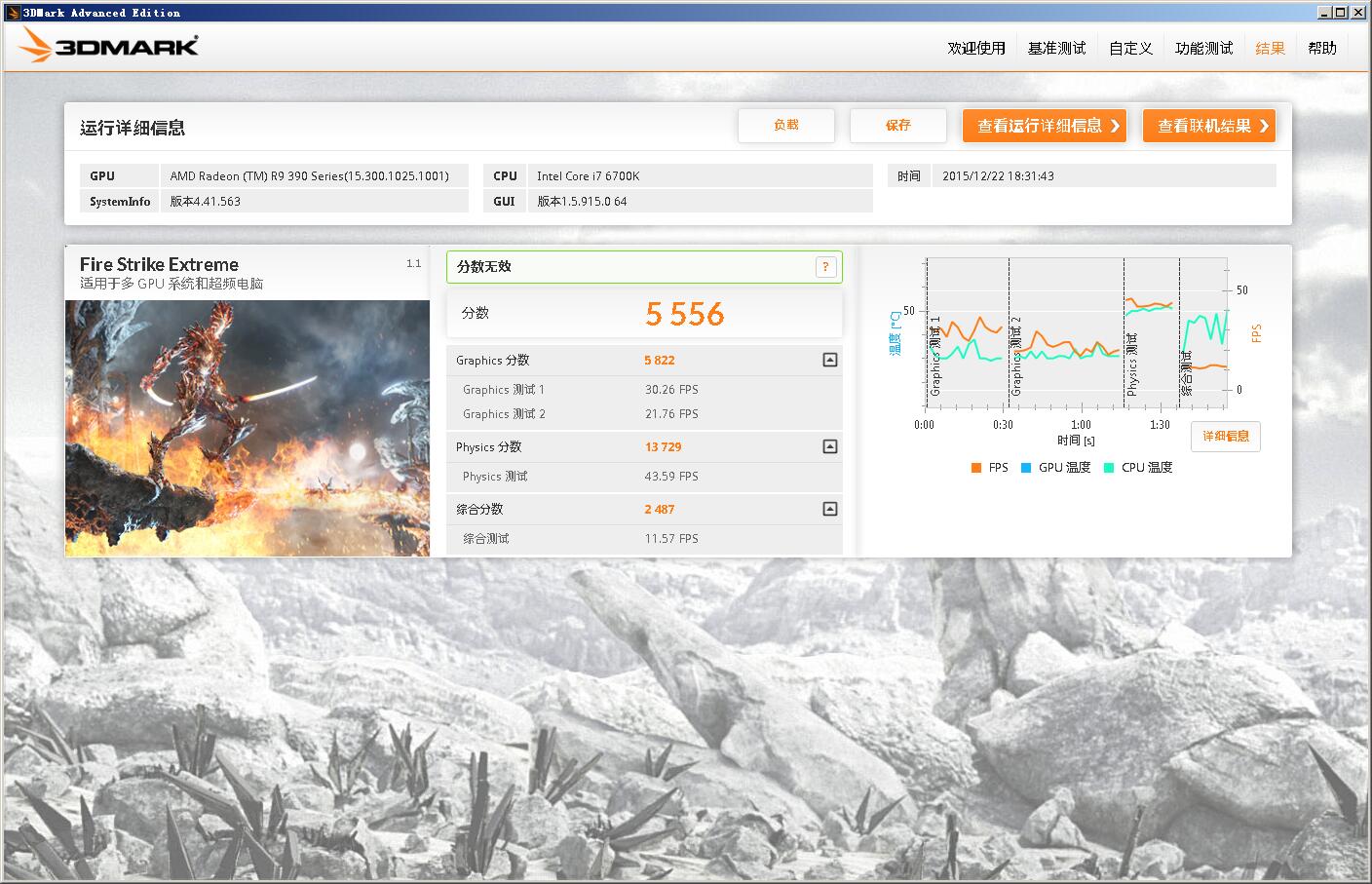Click the 时间 [s] axis label
1372x884 pixels.
coord(1076,441)
